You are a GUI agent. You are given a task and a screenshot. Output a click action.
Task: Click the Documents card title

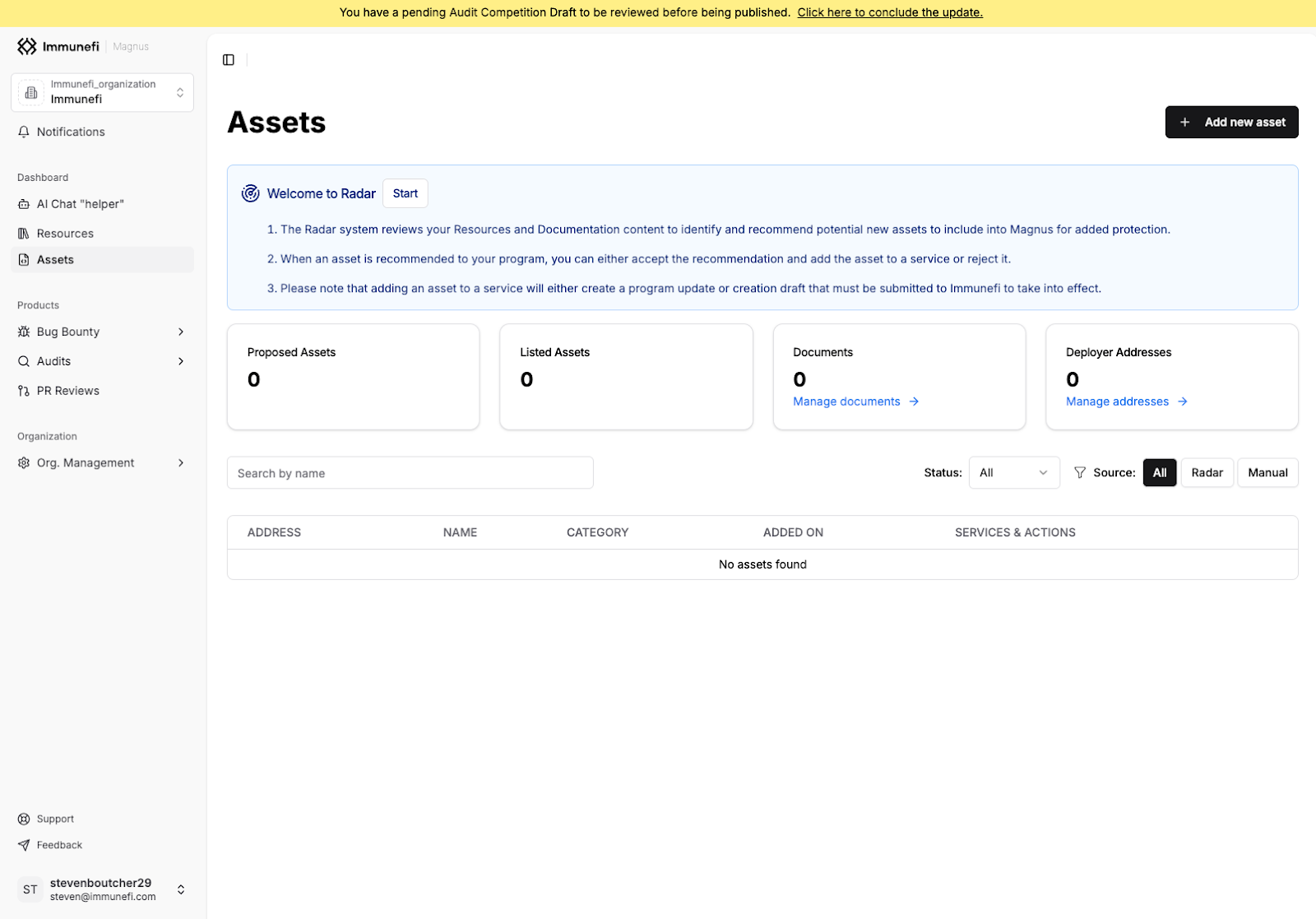(x=822, y=352)
